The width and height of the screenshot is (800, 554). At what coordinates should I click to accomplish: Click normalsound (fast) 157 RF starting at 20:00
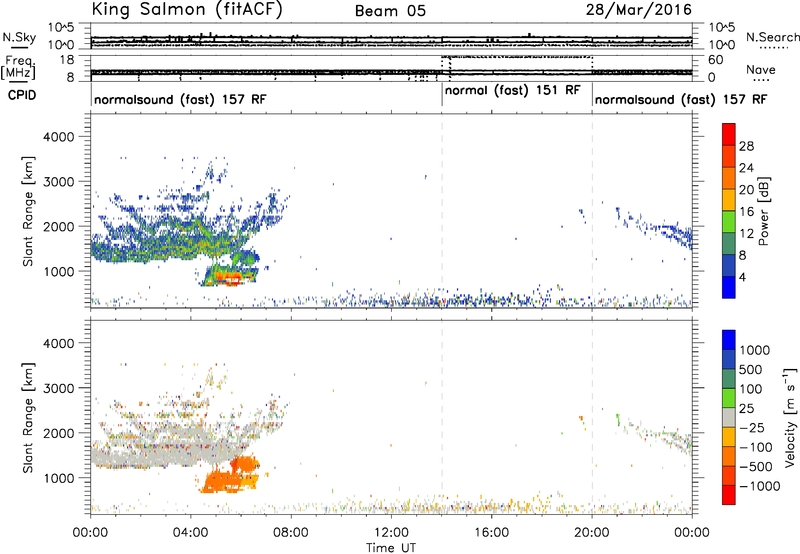click(681, 99)
